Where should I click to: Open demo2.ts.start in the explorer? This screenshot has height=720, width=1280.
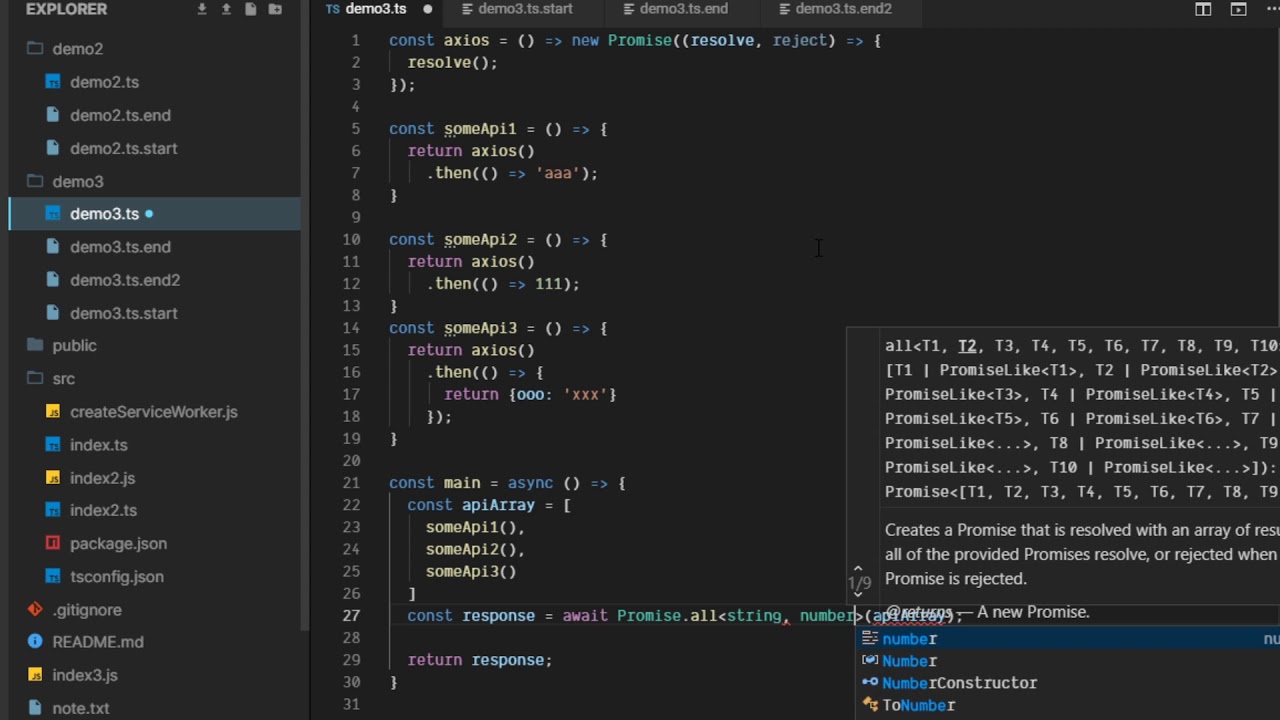click(123, 148)
